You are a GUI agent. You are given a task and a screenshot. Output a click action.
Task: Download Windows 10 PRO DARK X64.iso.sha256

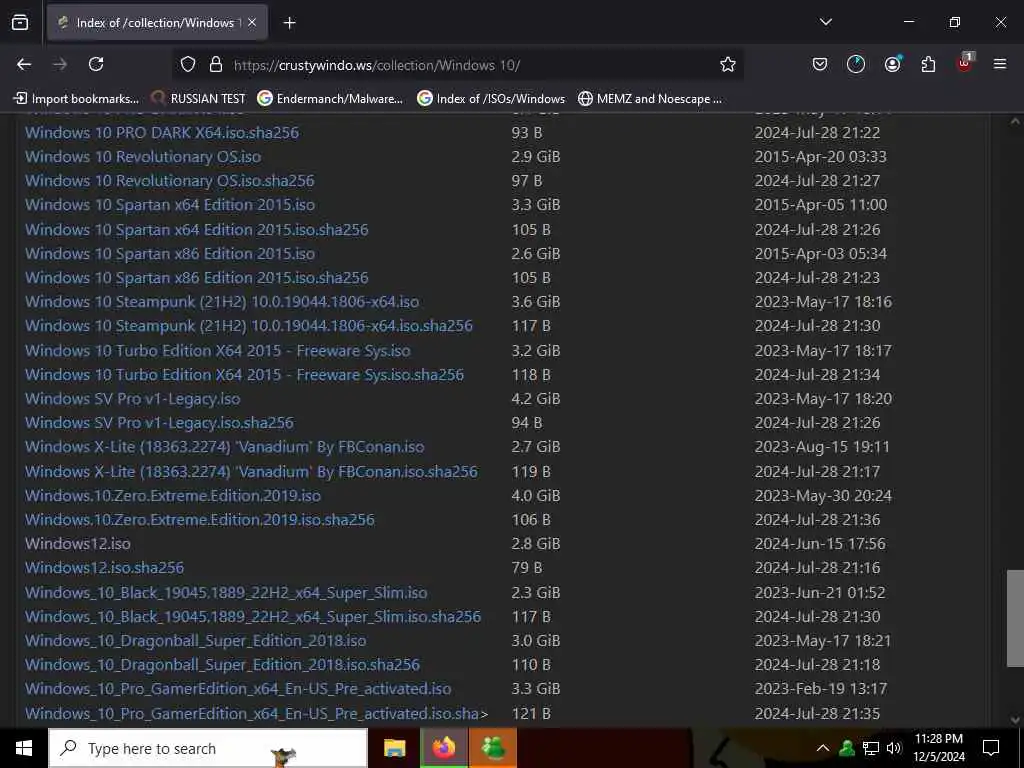click(x=162, y=133)
